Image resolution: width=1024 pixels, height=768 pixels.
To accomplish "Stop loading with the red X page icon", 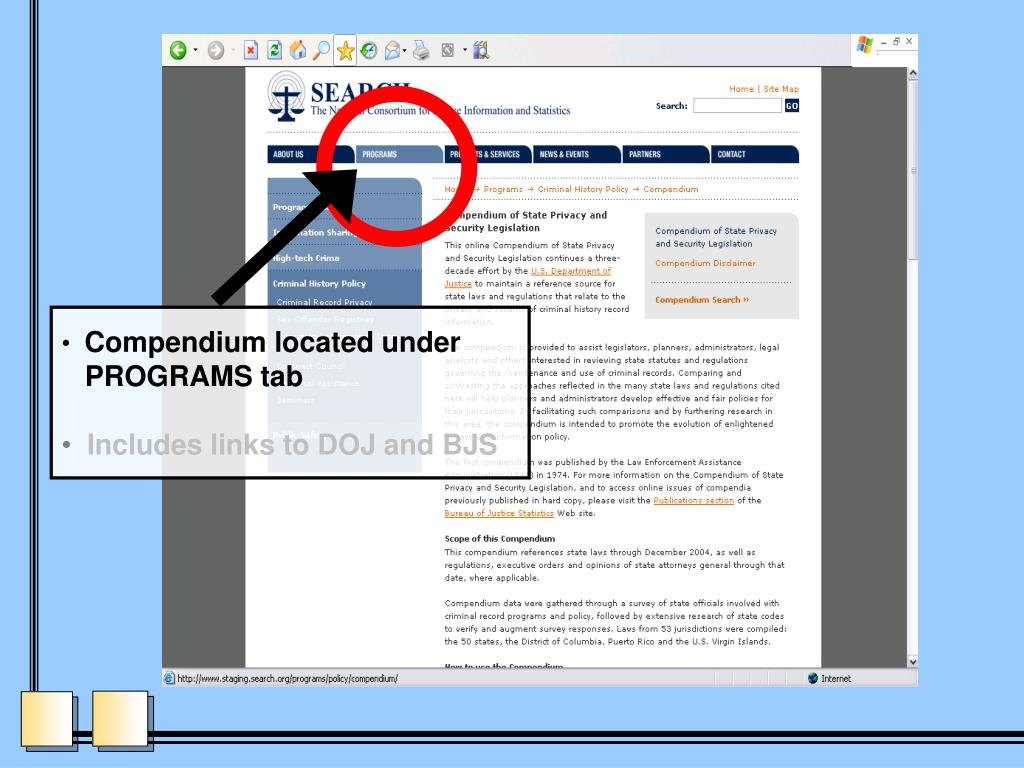I will pos(251,50).
